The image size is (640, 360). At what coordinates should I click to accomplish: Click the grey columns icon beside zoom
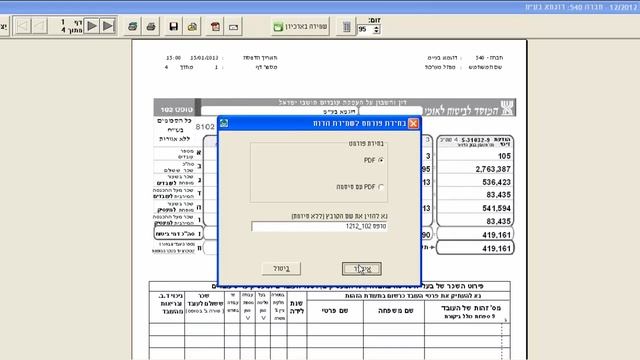click(347, 27)
